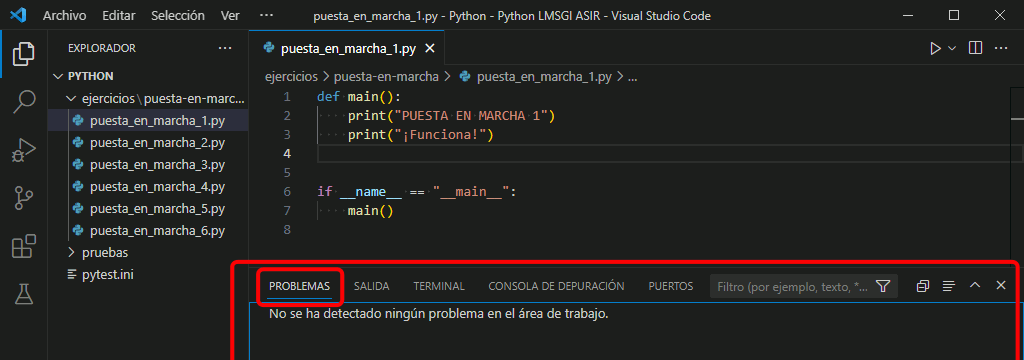Screen dimensions: 1024x360
Task: Select the puesta_en_marcha_1.py editor tab
Action: [x=346, y=48]
